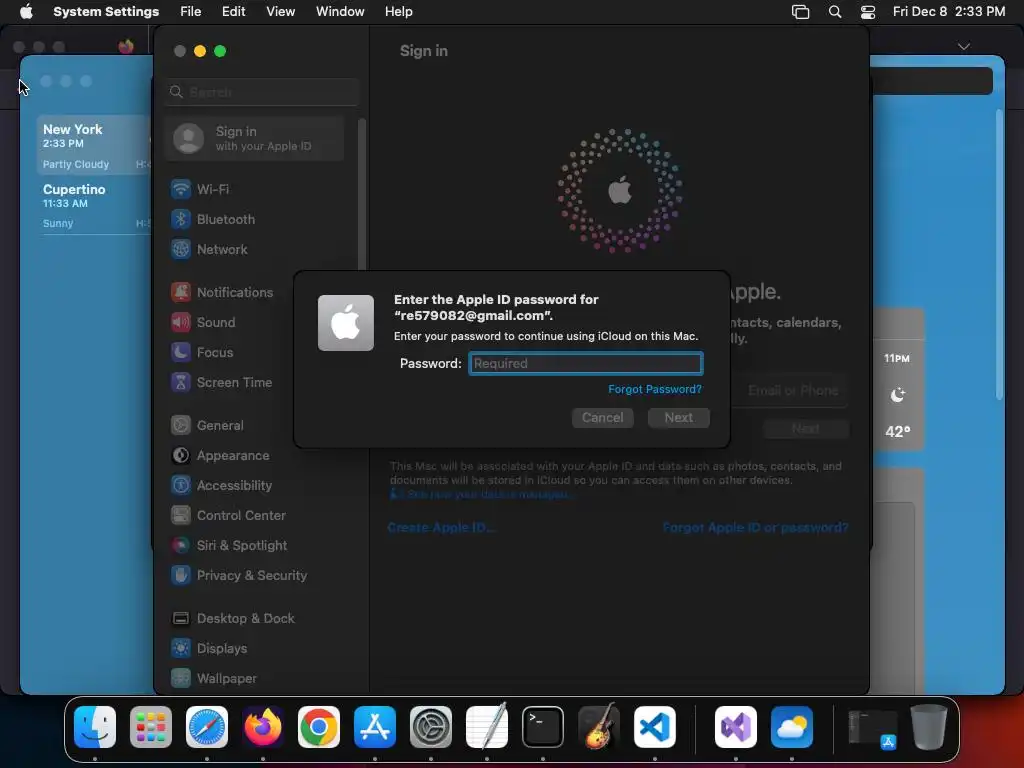Screen dimensions: 1024x768
Task: Open Notifications settings in sidebar
Action: (x=222, y=293)
